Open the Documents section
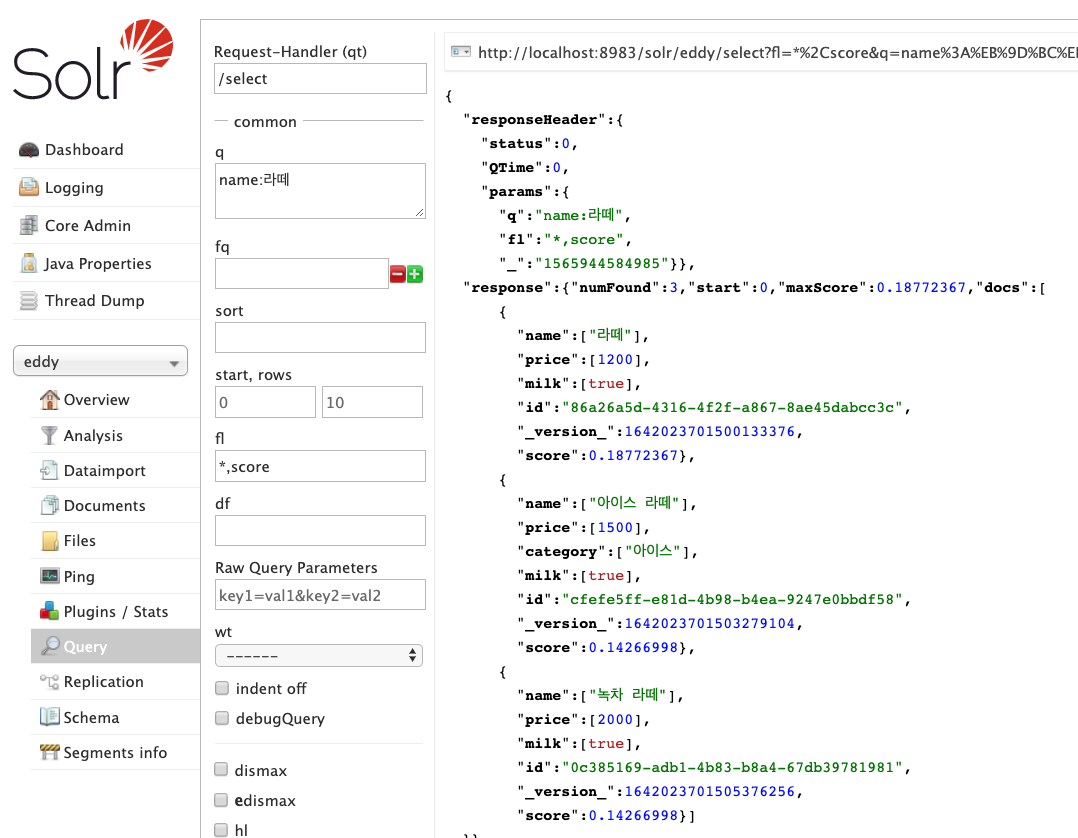 104,506
